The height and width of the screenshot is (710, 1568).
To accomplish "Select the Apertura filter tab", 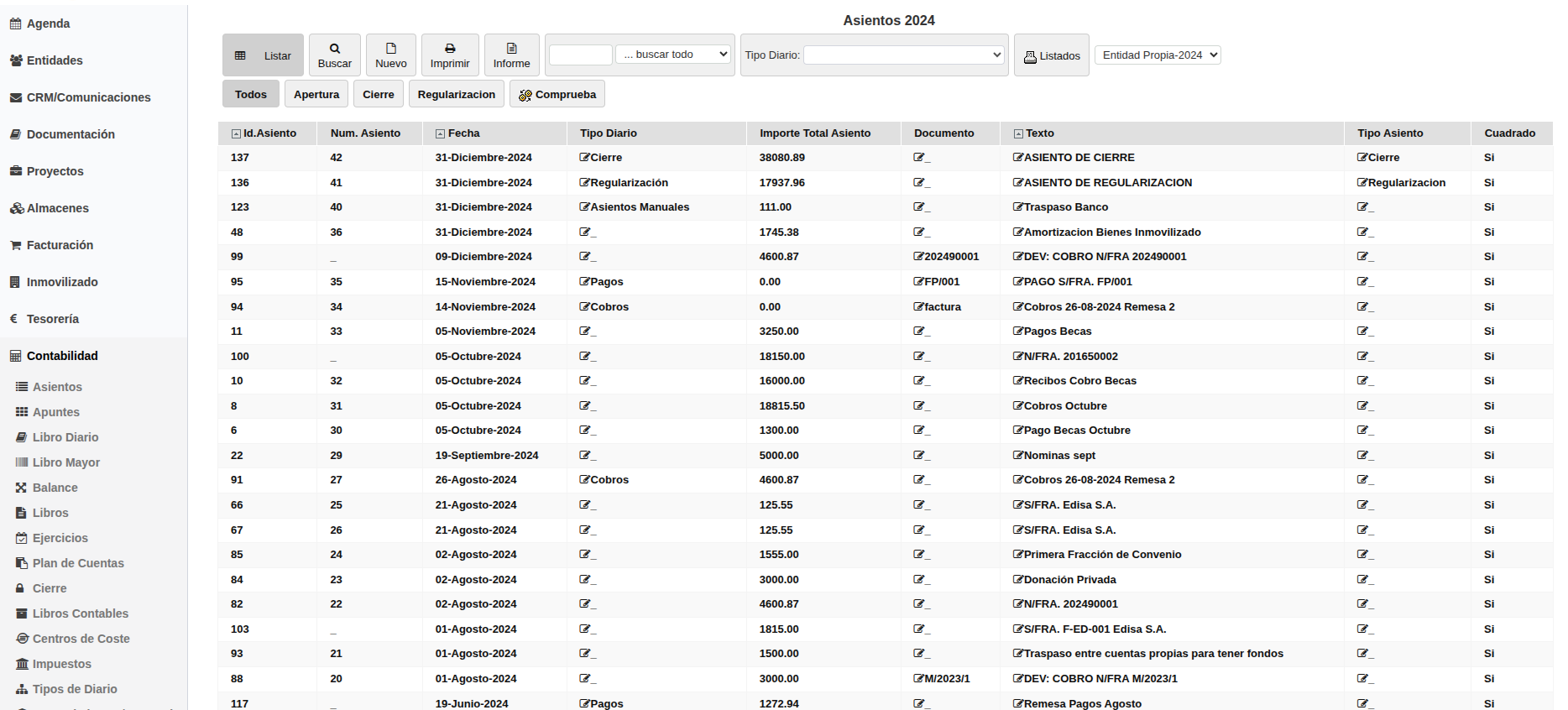I will pyautogui.click(x=316, y=95).
